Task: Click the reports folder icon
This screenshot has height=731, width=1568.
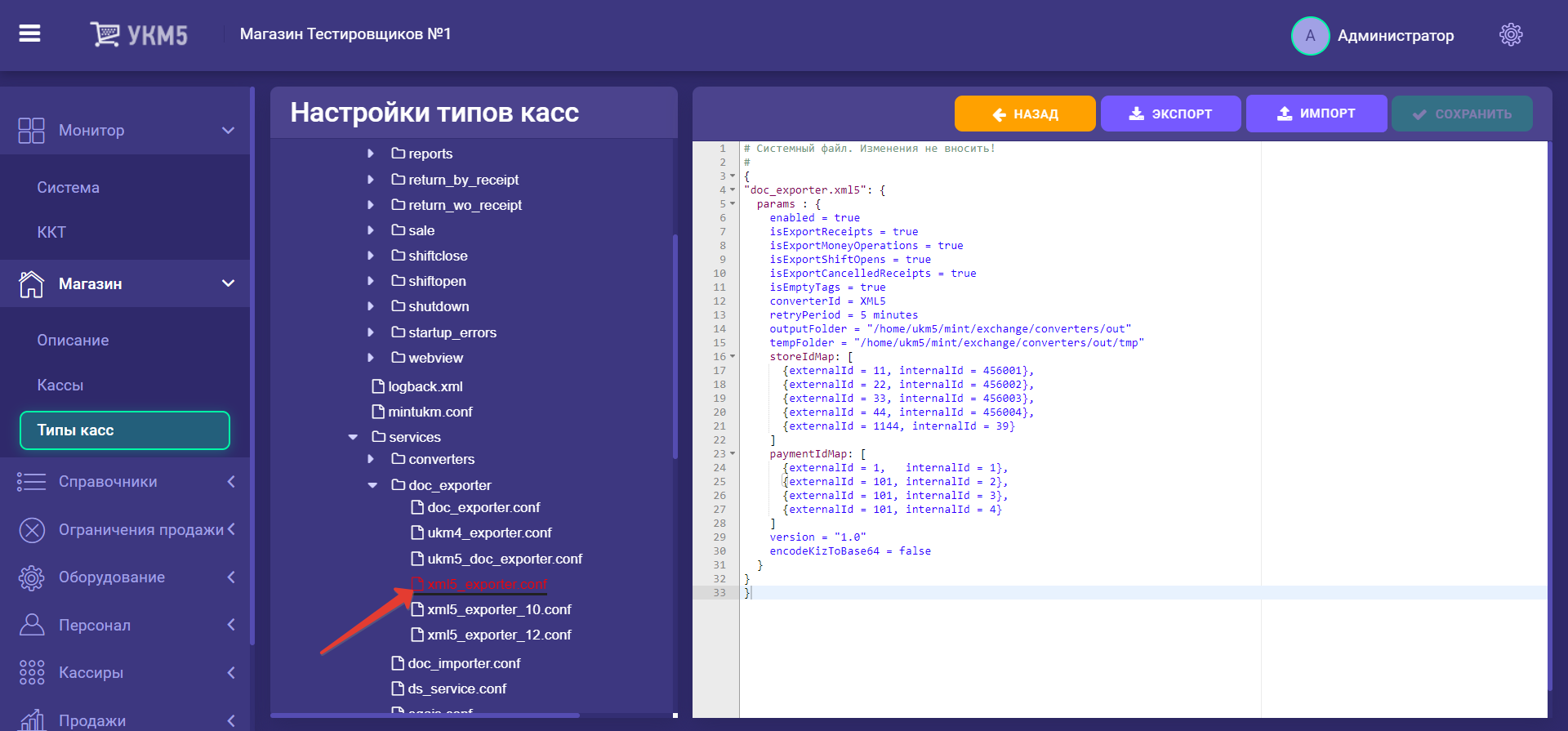Action: tap(399, 153)
